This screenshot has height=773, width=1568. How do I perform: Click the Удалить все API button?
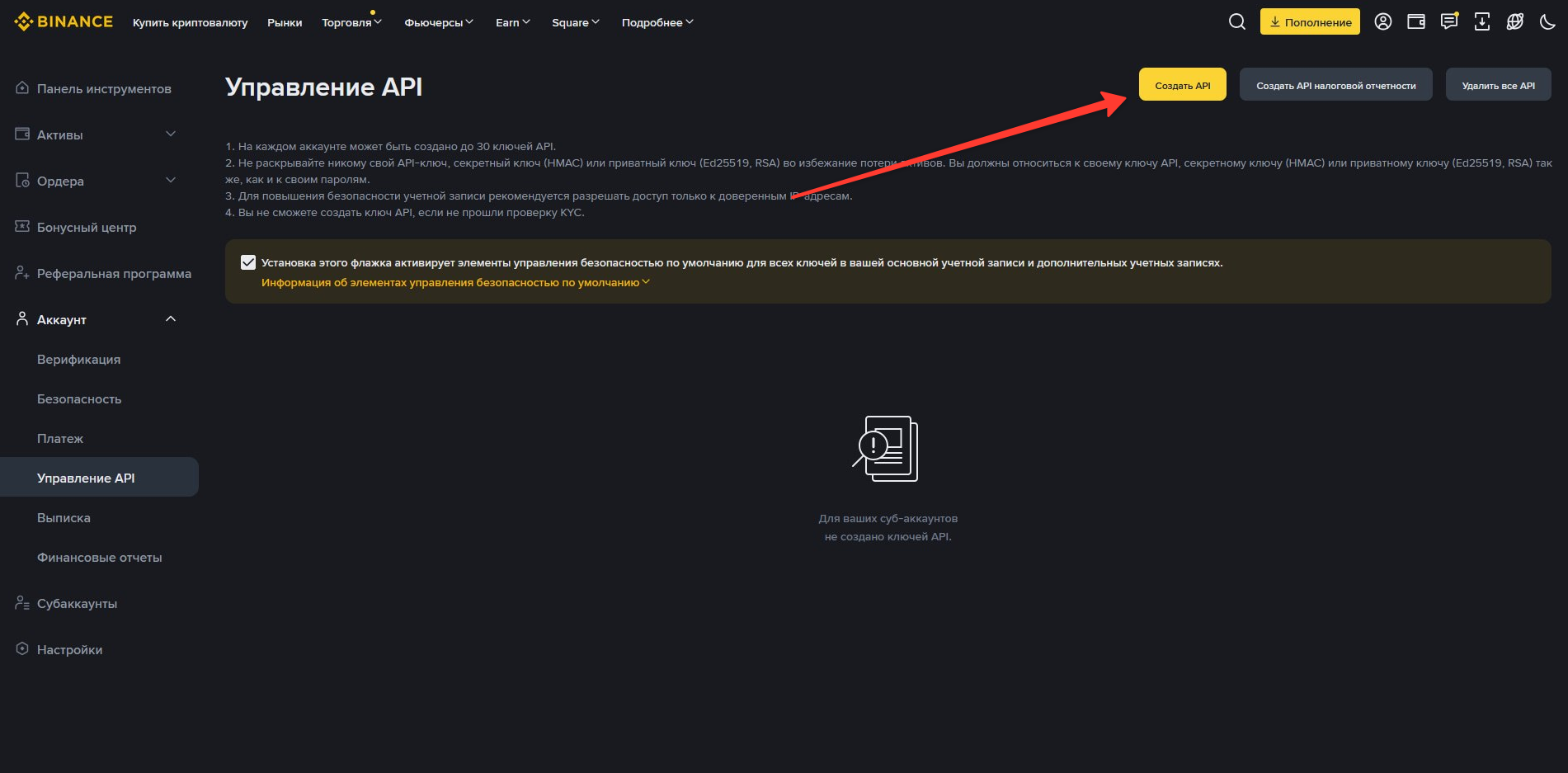[x=1498, y=84]
